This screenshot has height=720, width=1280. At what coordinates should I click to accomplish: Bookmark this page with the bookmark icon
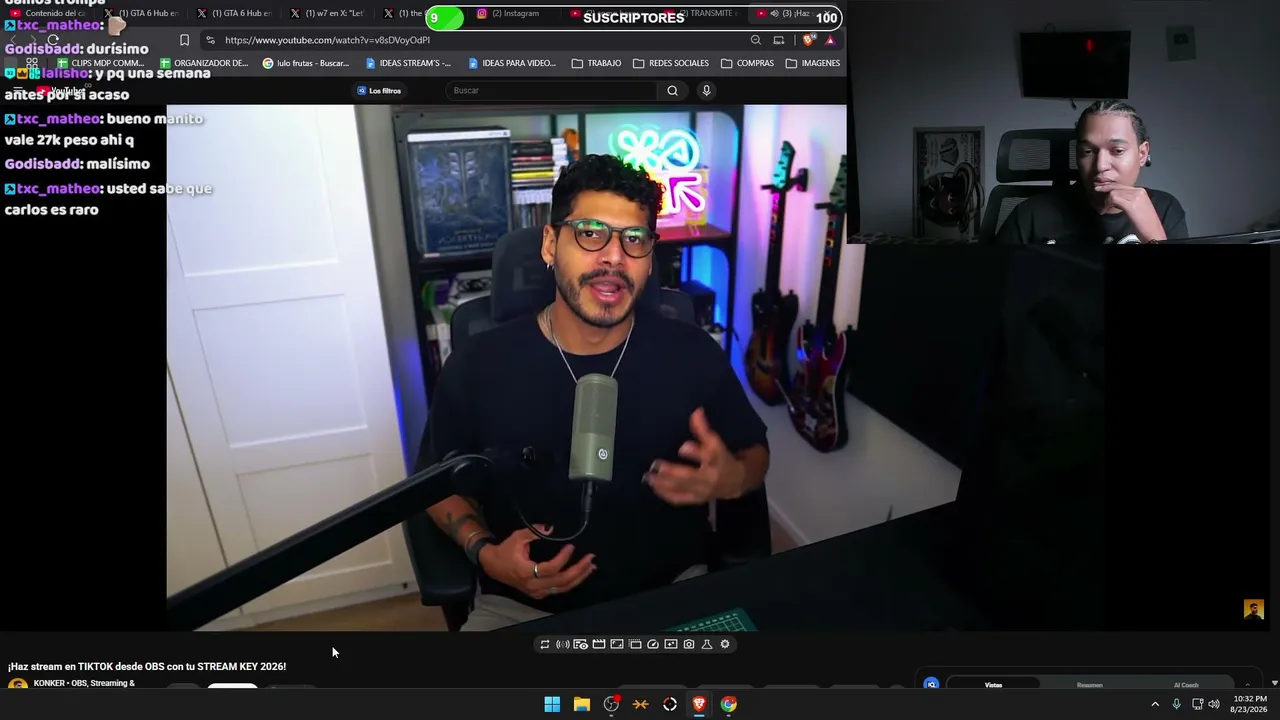pyautogui.click(x=184, y=40)
